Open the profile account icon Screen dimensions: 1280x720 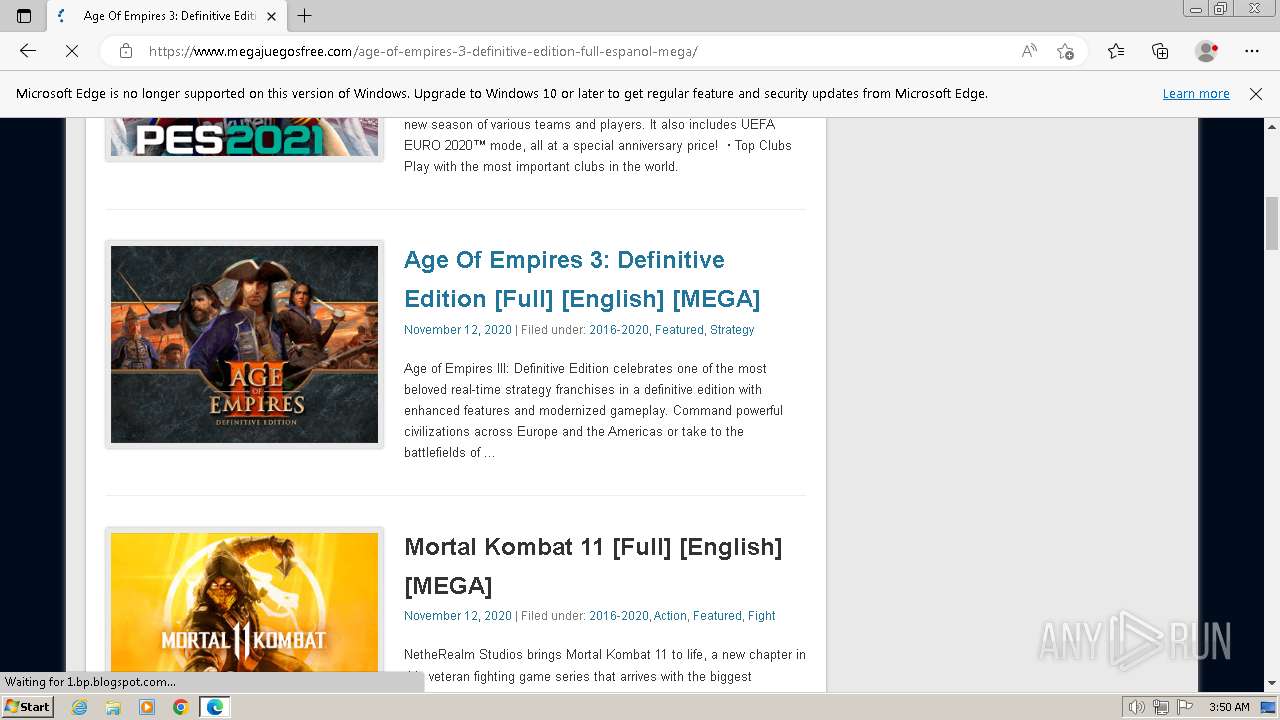tap(1207, 51)
